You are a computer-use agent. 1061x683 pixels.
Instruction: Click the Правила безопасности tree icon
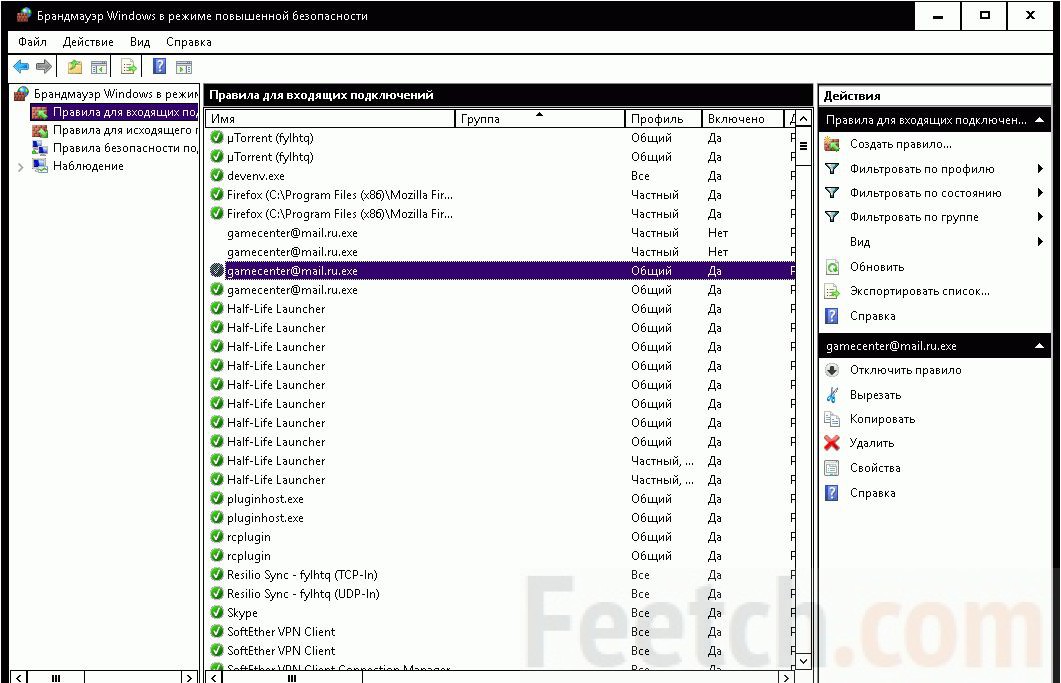[x=41, y=148]
